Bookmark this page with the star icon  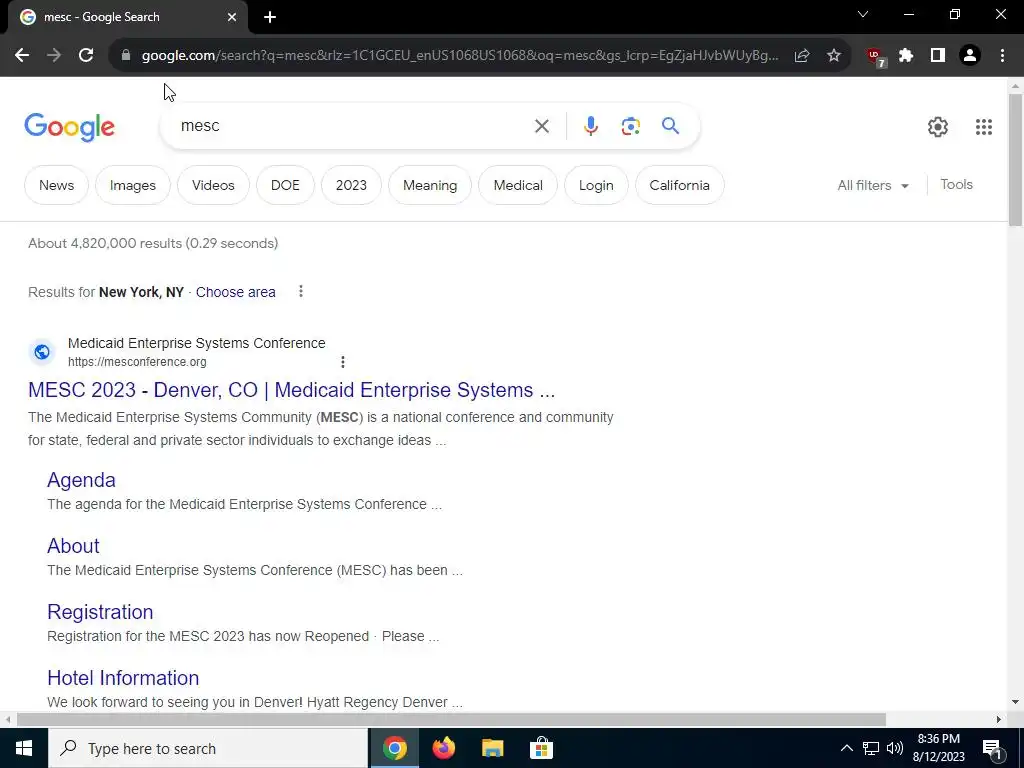[x=834, y=56]
